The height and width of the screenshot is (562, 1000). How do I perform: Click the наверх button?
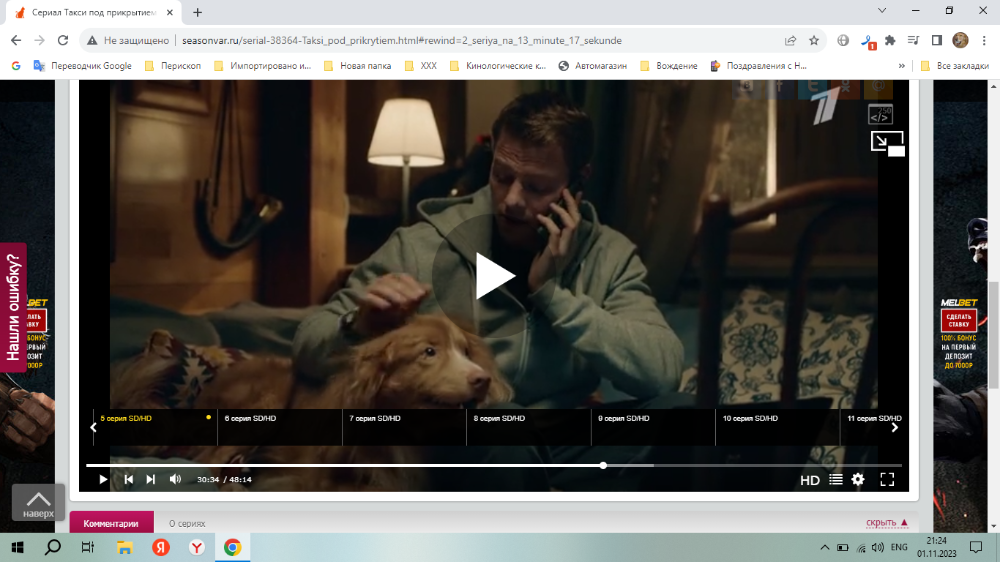(38, 502)
